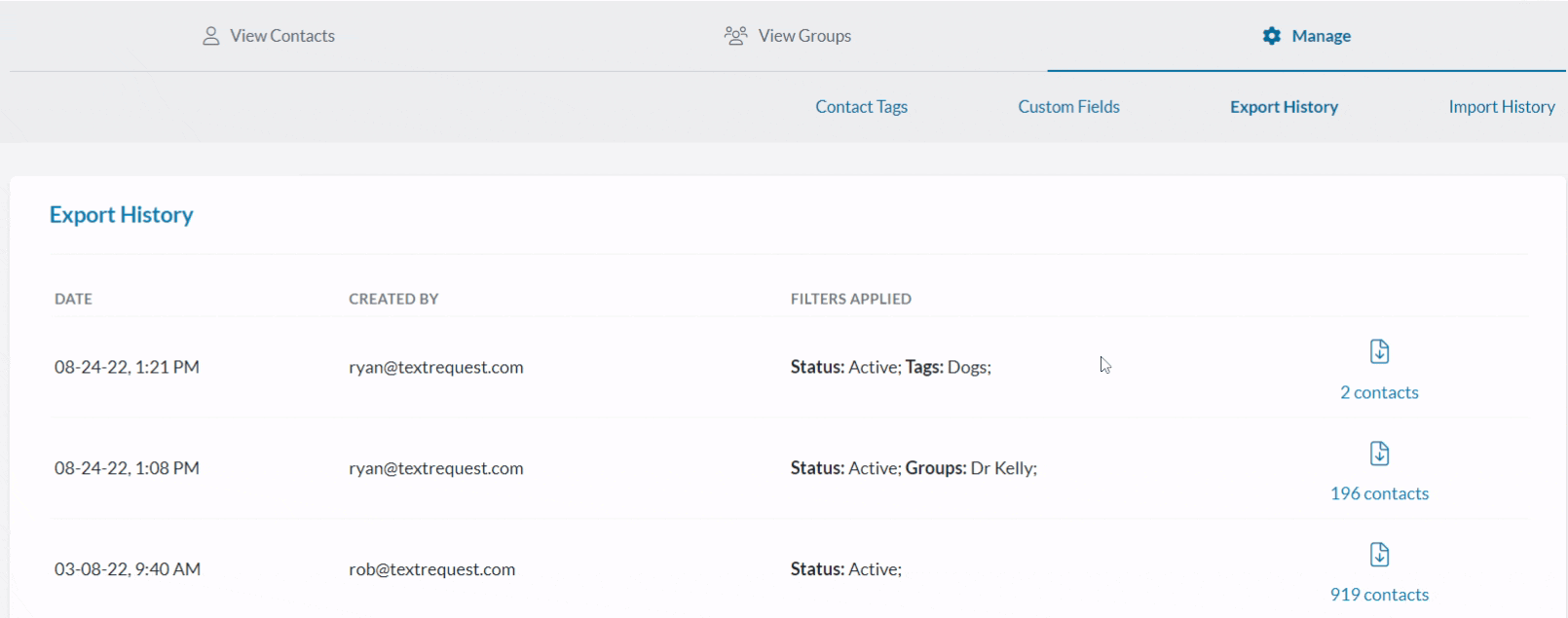Click the CREATED BY column header
This screenshot has height=618, width=1568.
tap(393, 299)
